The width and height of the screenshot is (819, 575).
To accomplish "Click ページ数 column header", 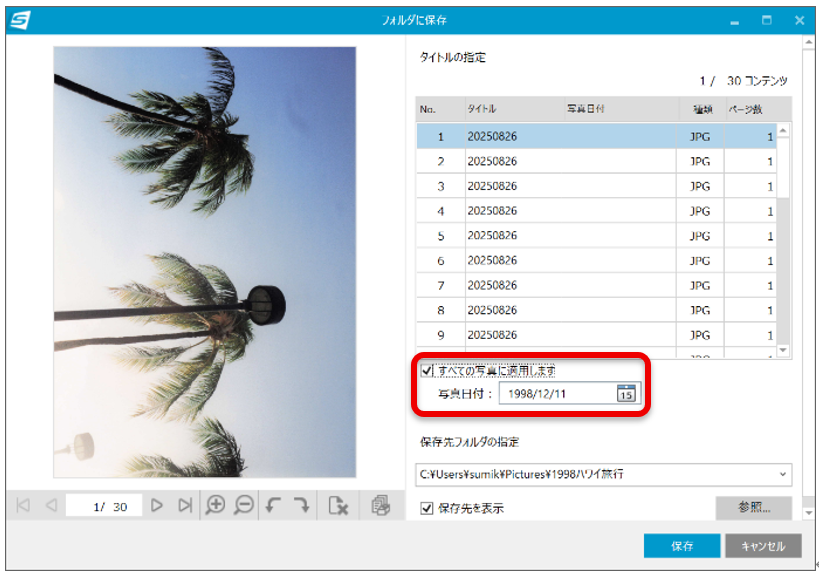I will pyautogui.click(x=758, y=109).
